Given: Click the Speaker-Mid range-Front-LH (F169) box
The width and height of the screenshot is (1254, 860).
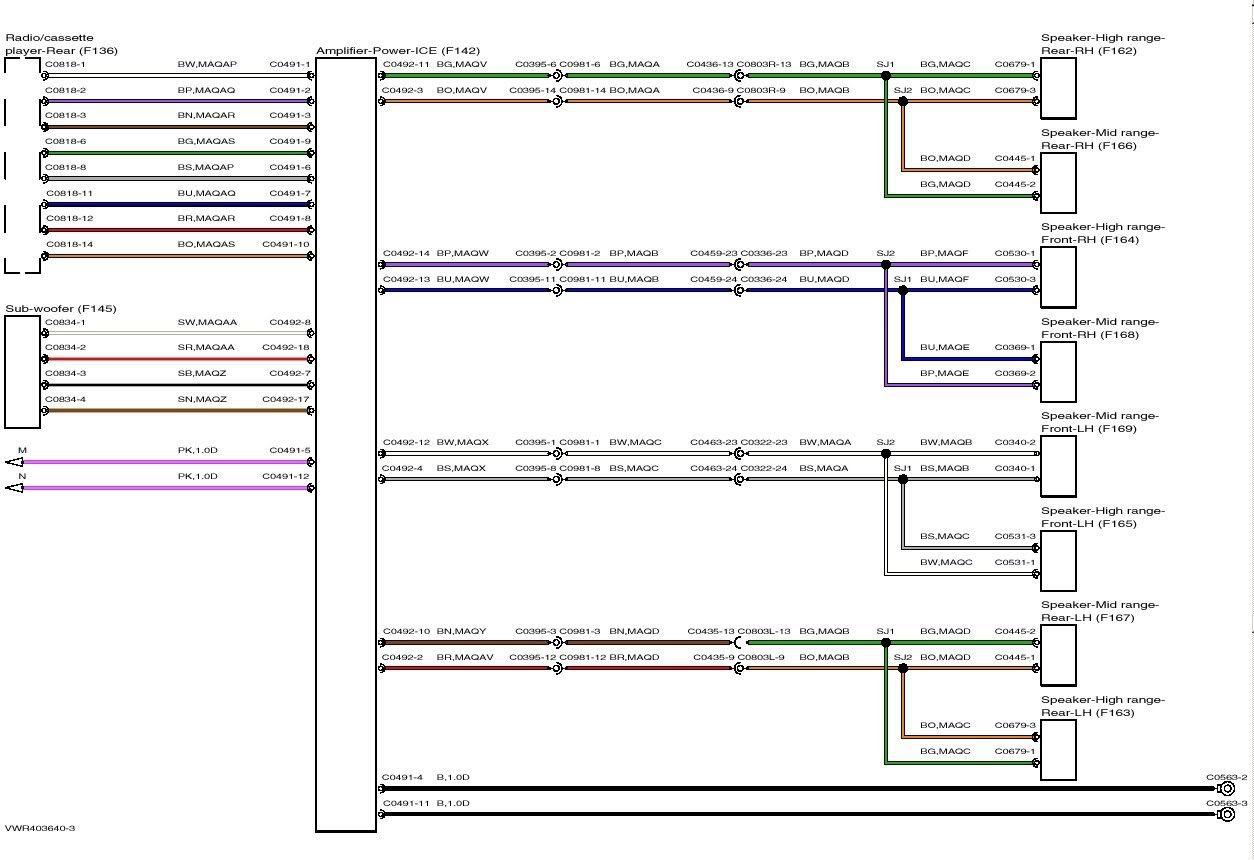Looking at the screenshot, I should pos(1058,467).
